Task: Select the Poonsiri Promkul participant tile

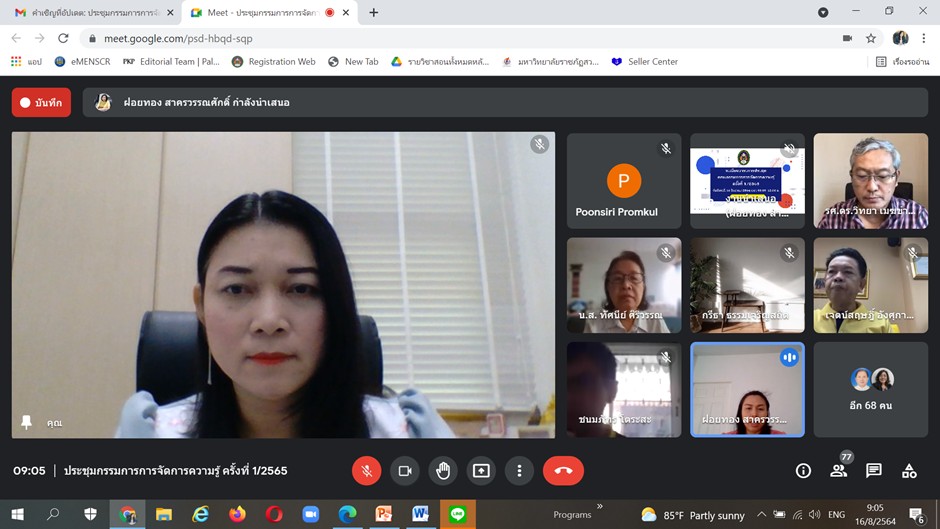Action: coord(623,182)
